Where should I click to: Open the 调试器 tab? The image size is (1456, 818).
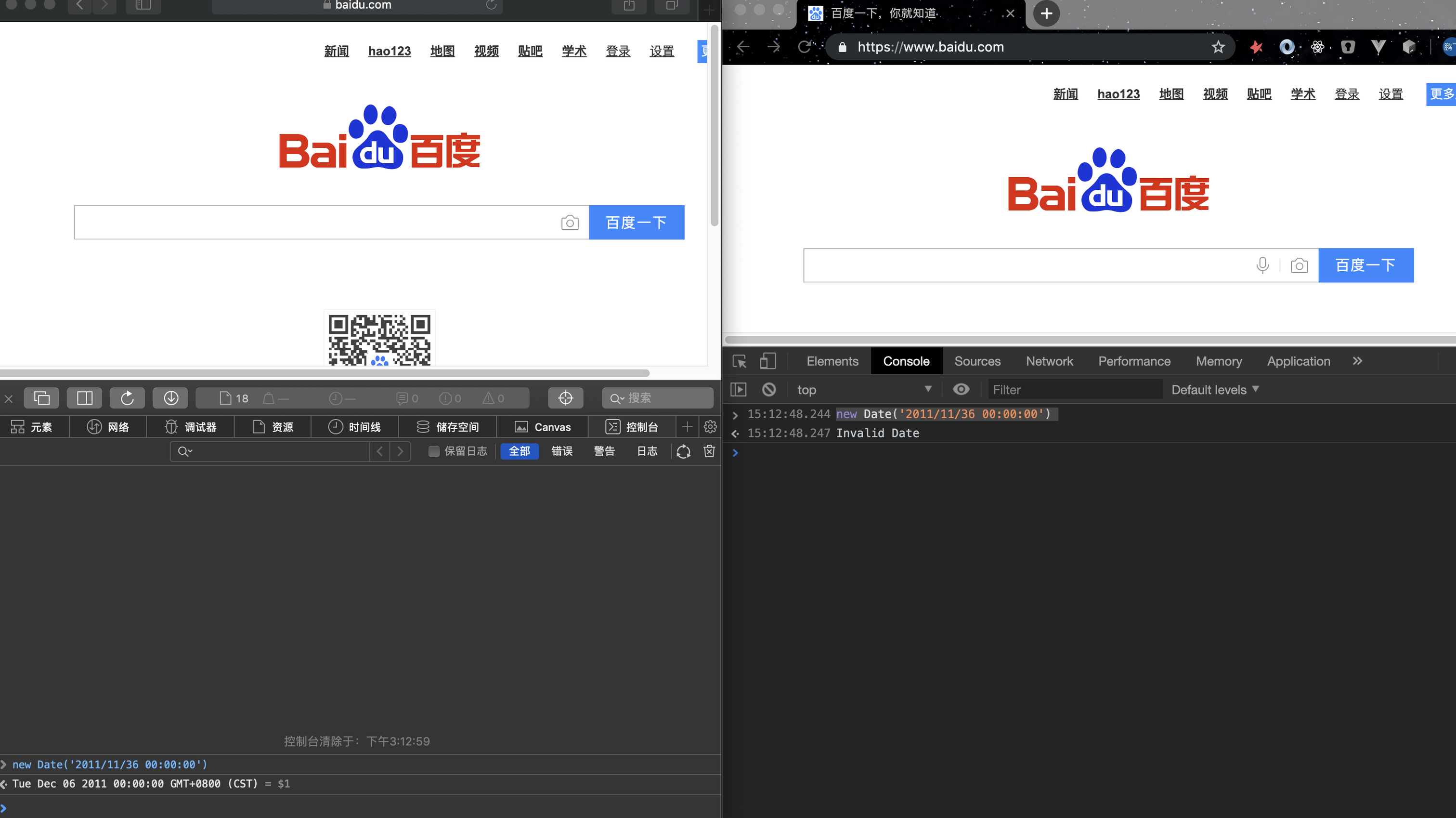pos(191,426)
